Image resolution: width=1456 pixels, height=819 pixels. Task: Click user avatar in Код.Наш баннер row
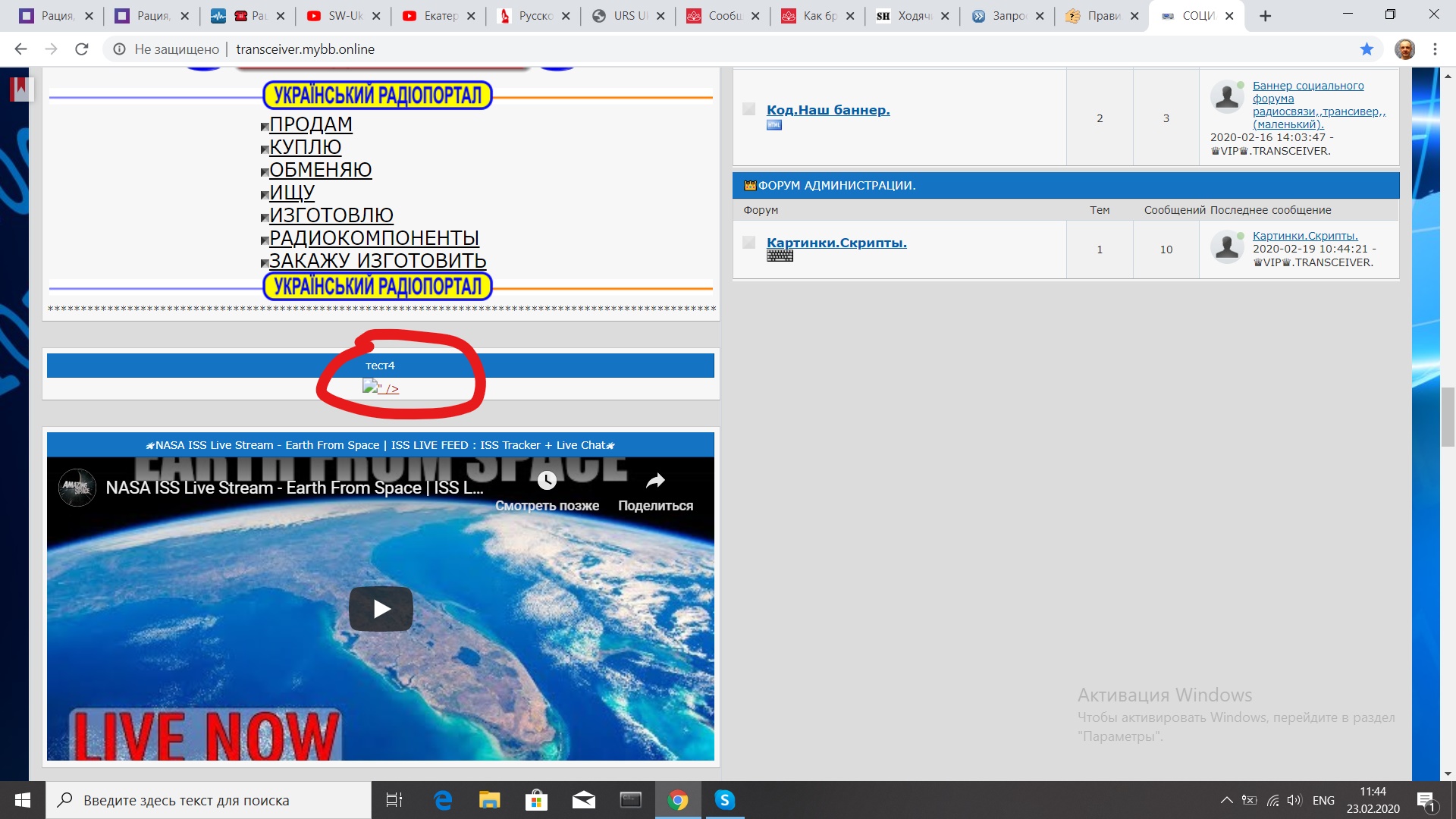(x=1226, y=96)
